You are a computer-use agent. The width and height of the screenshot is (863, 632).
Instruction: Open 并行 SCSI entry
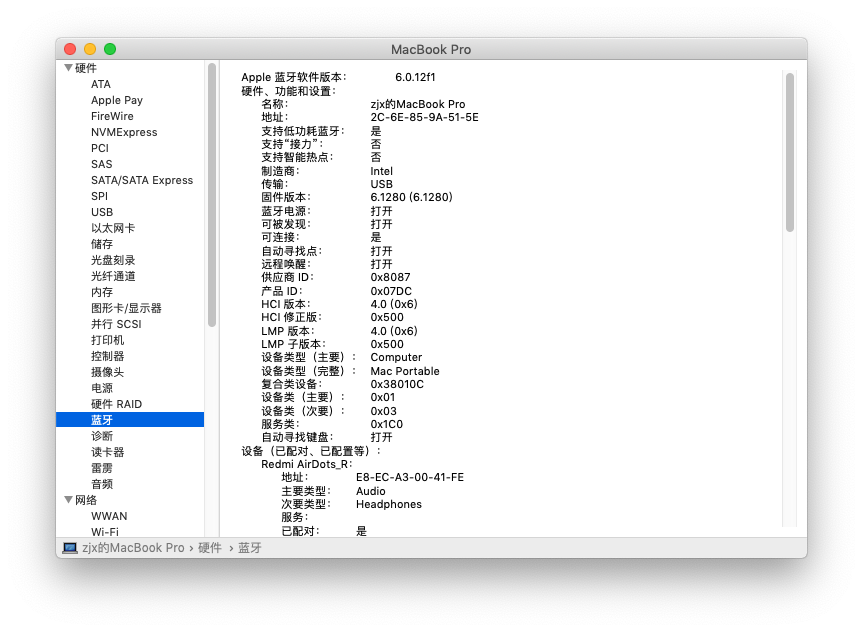coord(116,324)
